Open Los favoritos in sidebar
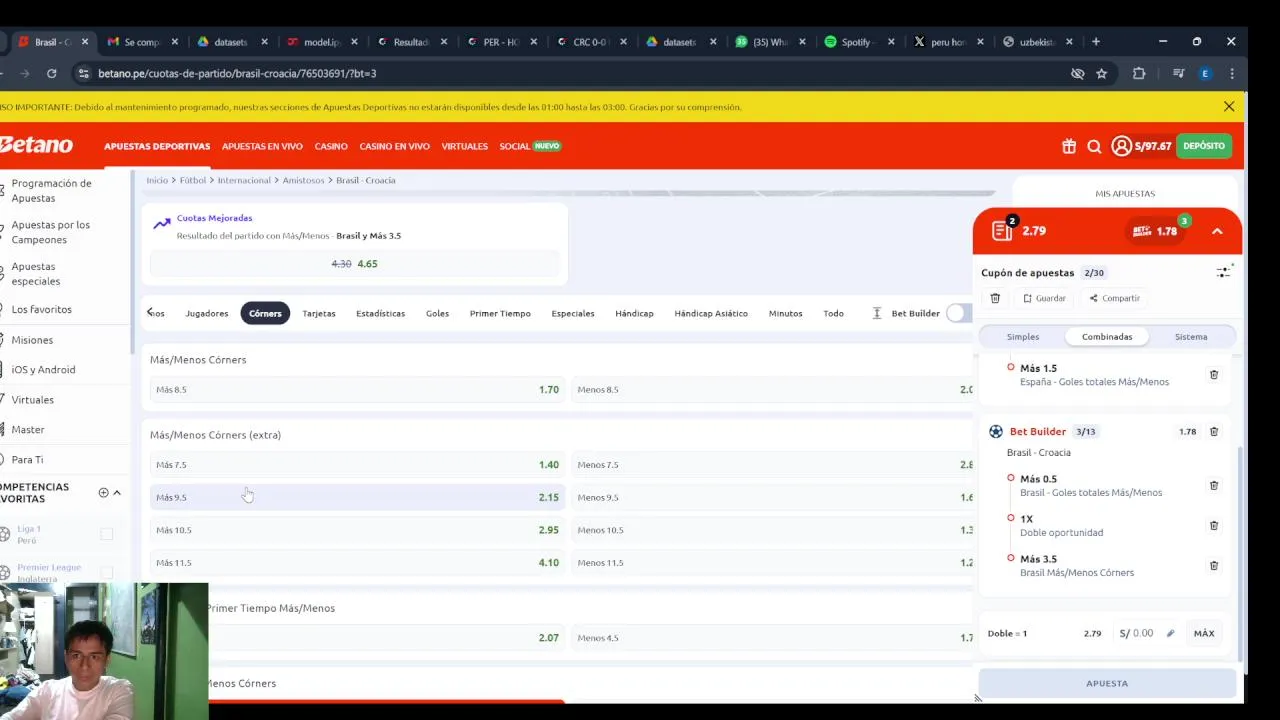Viewport: 1280px width, 720px height. (42, 309)
